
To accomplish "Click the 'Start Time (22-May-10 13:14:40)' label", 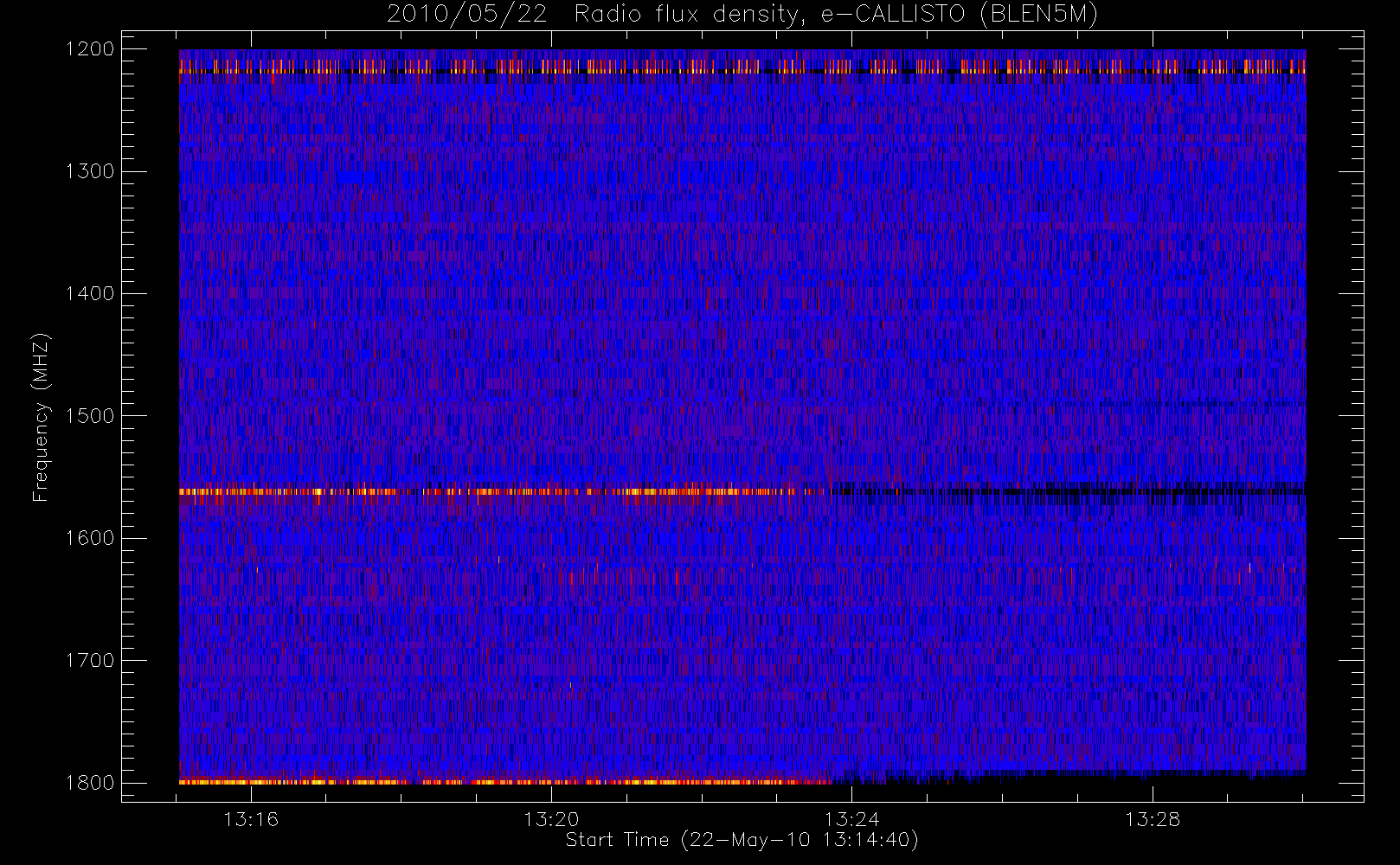I will pyautogui.click(x=742, y=840).
